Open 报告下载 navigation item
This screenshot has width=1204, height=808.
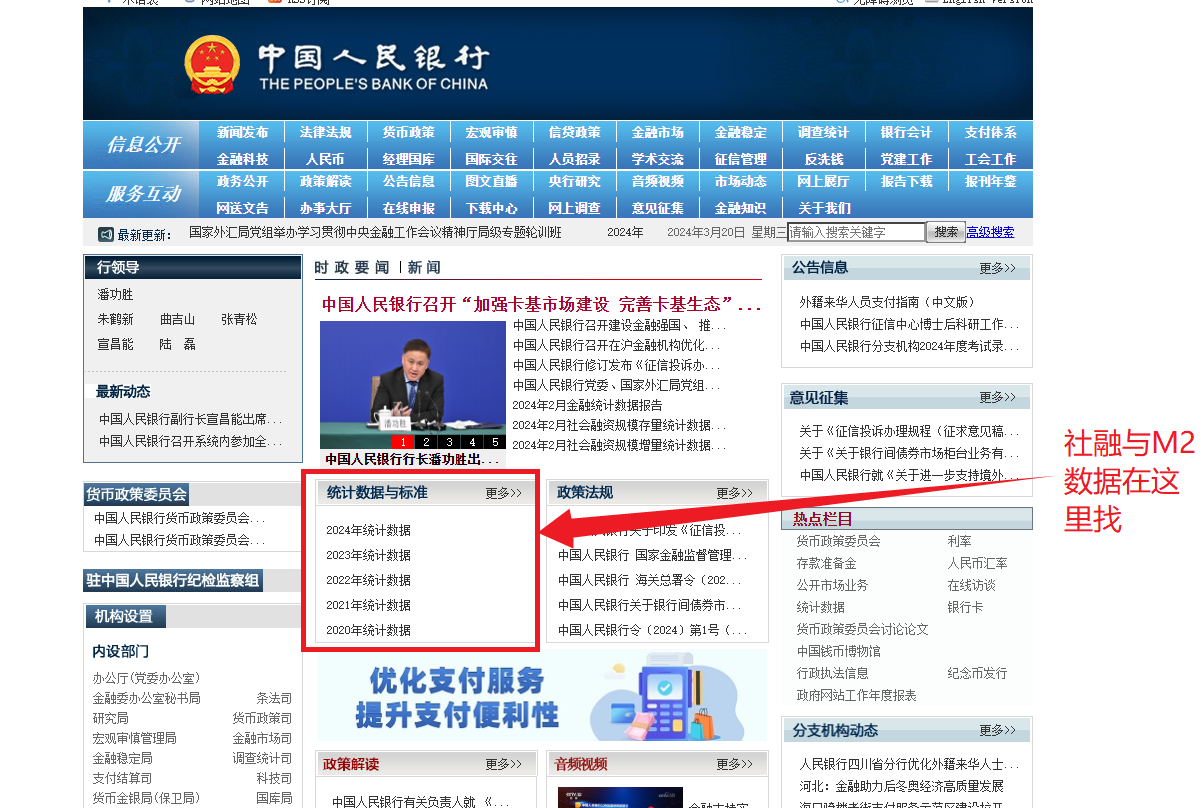coord(907,182)
